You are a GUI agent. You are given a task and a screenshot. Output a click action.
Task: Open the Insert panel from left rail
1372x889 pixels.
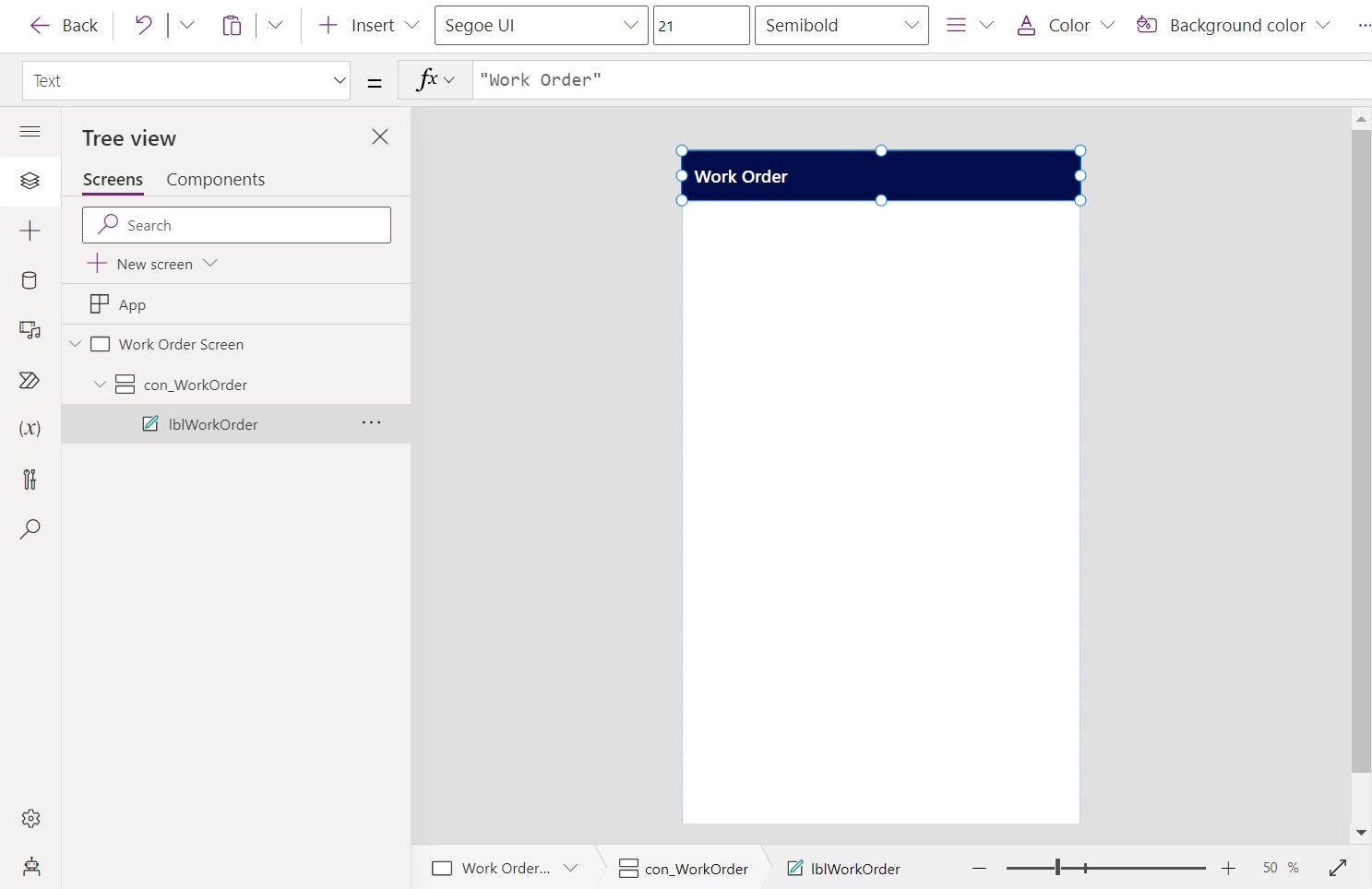30,231
